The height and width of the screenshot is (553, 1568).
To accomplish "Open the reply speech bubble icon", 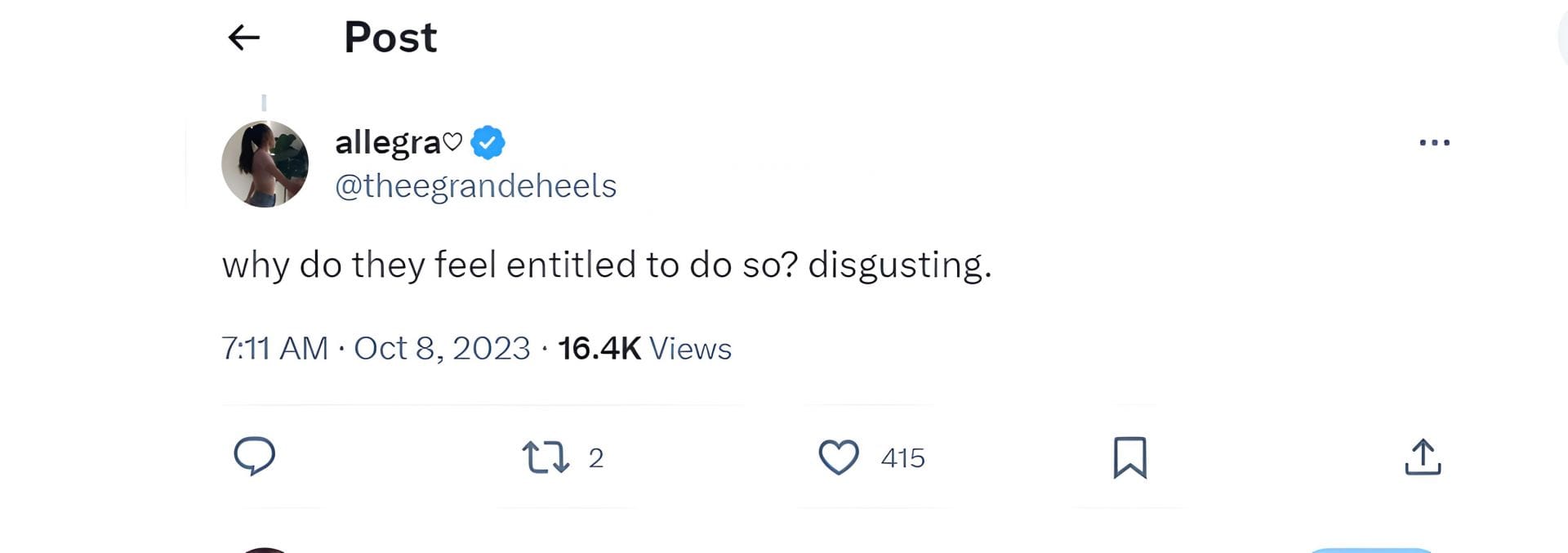I will (254, 456).
